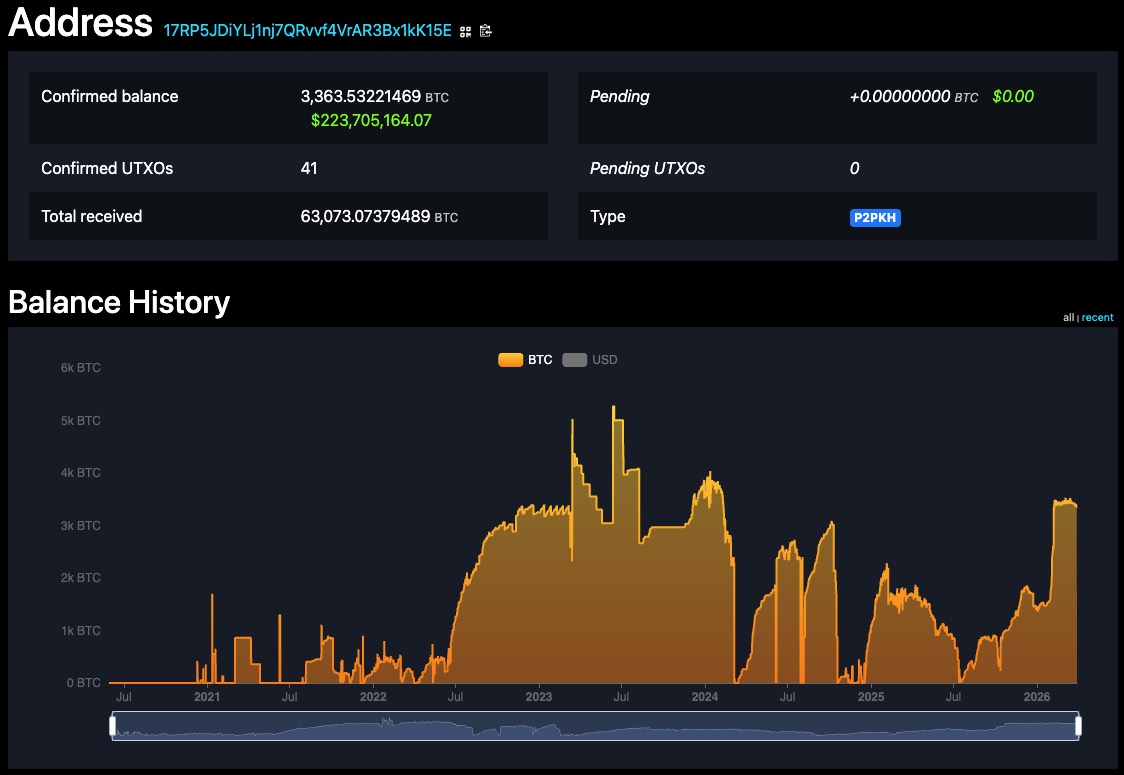The image size is (1124, 775).
Task: Open address 17RP5JDiYLj1nj7QRvvf4VrAR3Bx1kK15E link
Action: pyautogui.click(x=308, y=31)
